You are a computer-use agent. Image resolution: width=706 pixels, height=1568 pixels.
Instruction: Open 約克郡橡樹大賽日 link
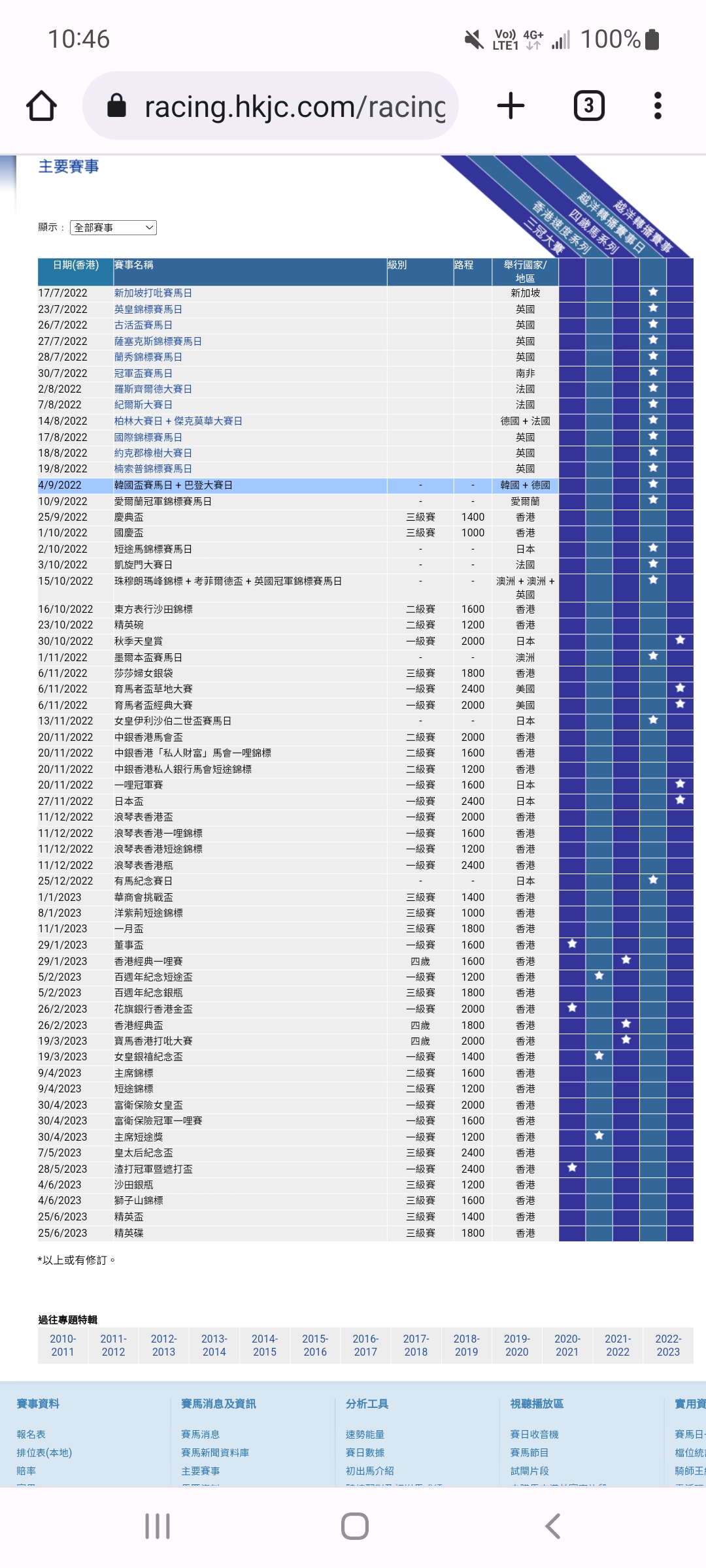pyautogui.click(x=153, y=453)
